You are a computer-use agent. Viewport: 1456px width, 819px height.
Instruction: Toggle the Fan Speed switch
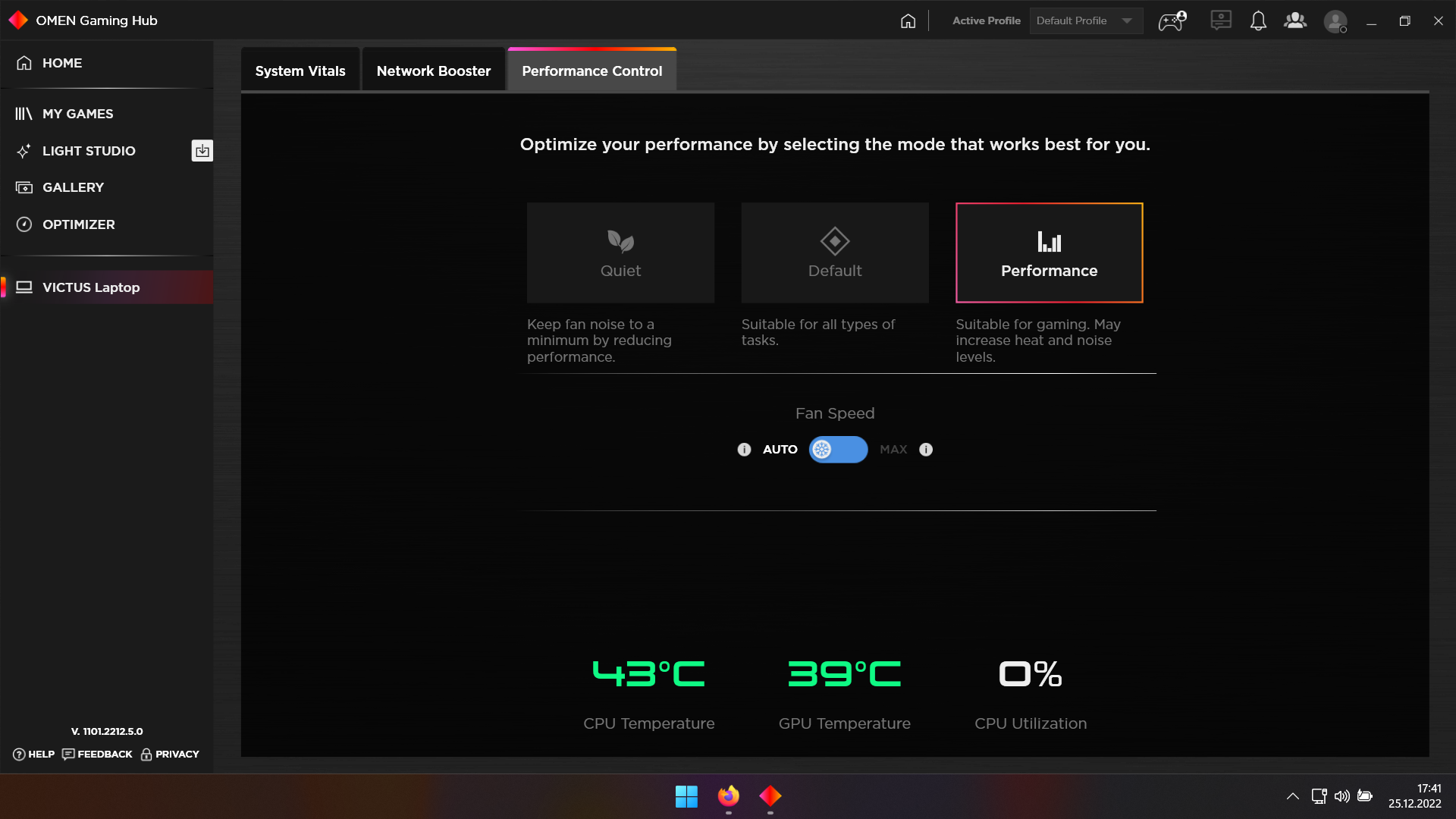[x=838, y=450]
